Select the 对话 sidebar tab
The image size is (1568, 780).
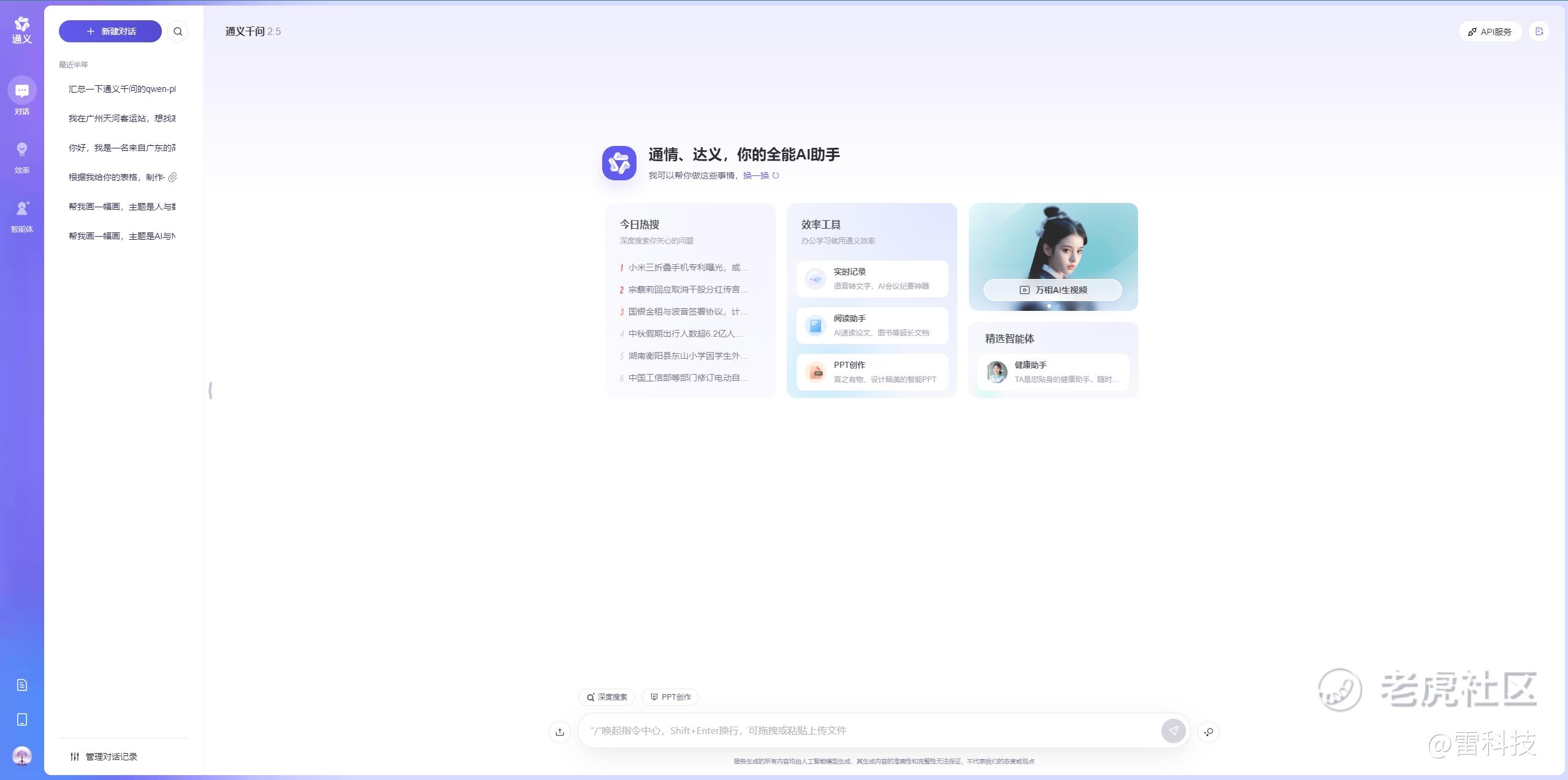22,96
